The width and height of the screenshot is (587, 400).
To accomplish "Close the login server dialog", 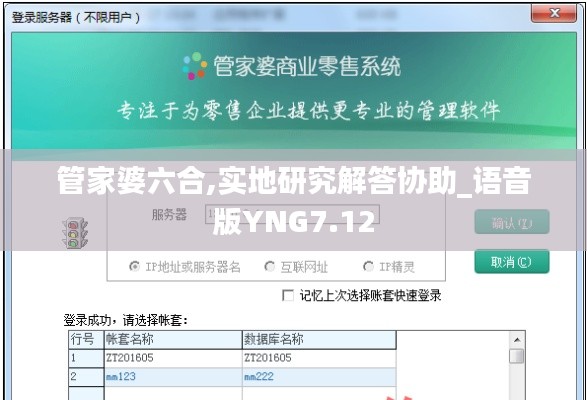I will [x=554, y=13].
